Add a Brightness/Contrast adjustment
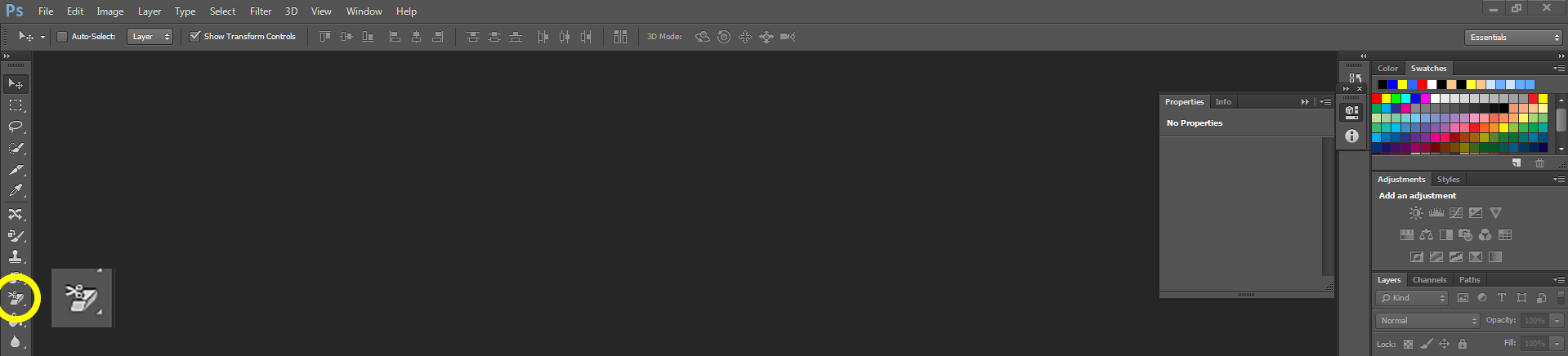The height and width of the screenshot is (356, 1568). 1416,213
